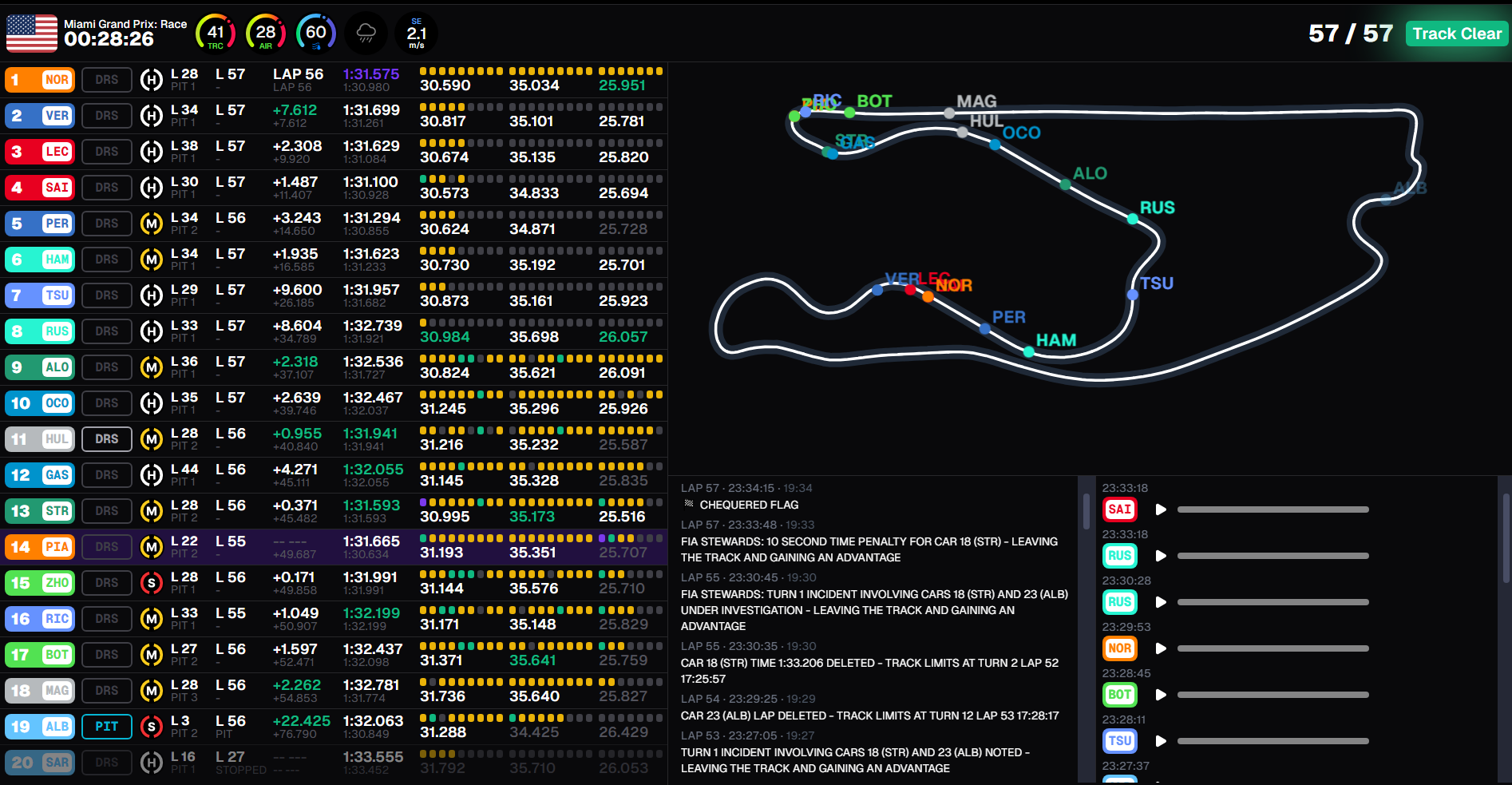Viewport: 1512px width, 785px height.
Task: Click the hard tyre icon for VER
Action: pyautogui.click(x=152, y=116)
